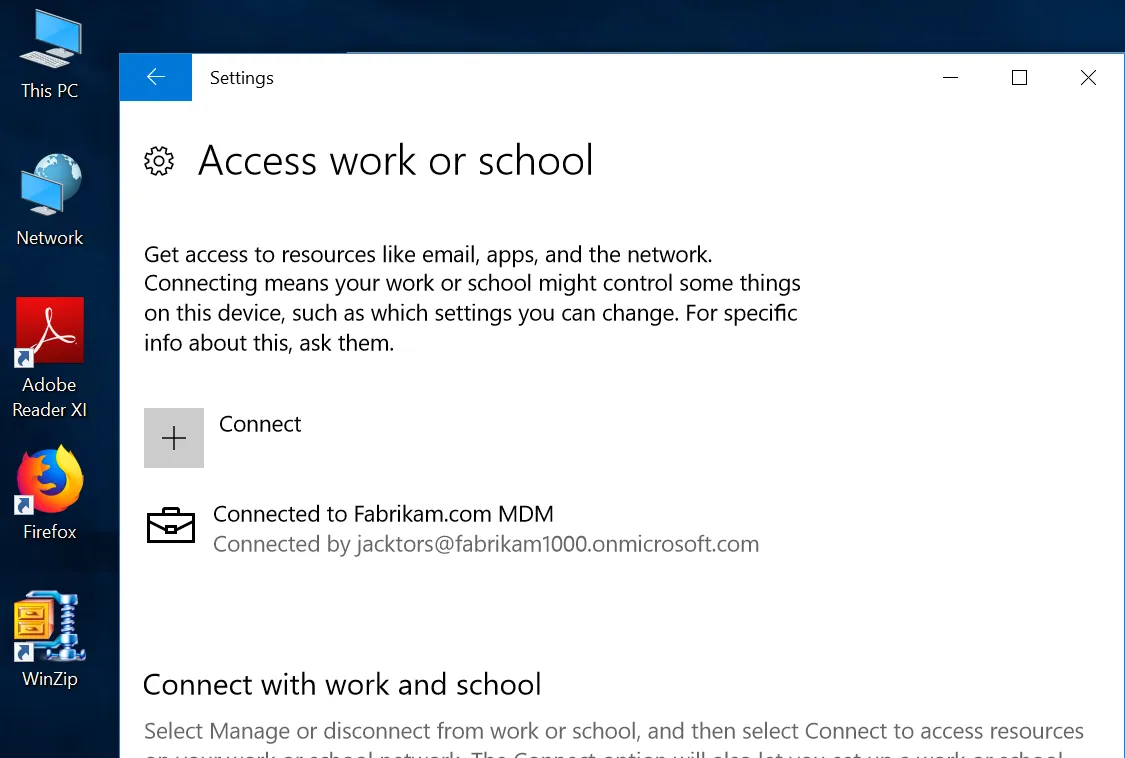
Task: Click the Get access to resources description paragraph
Action: tap(472, 299)
